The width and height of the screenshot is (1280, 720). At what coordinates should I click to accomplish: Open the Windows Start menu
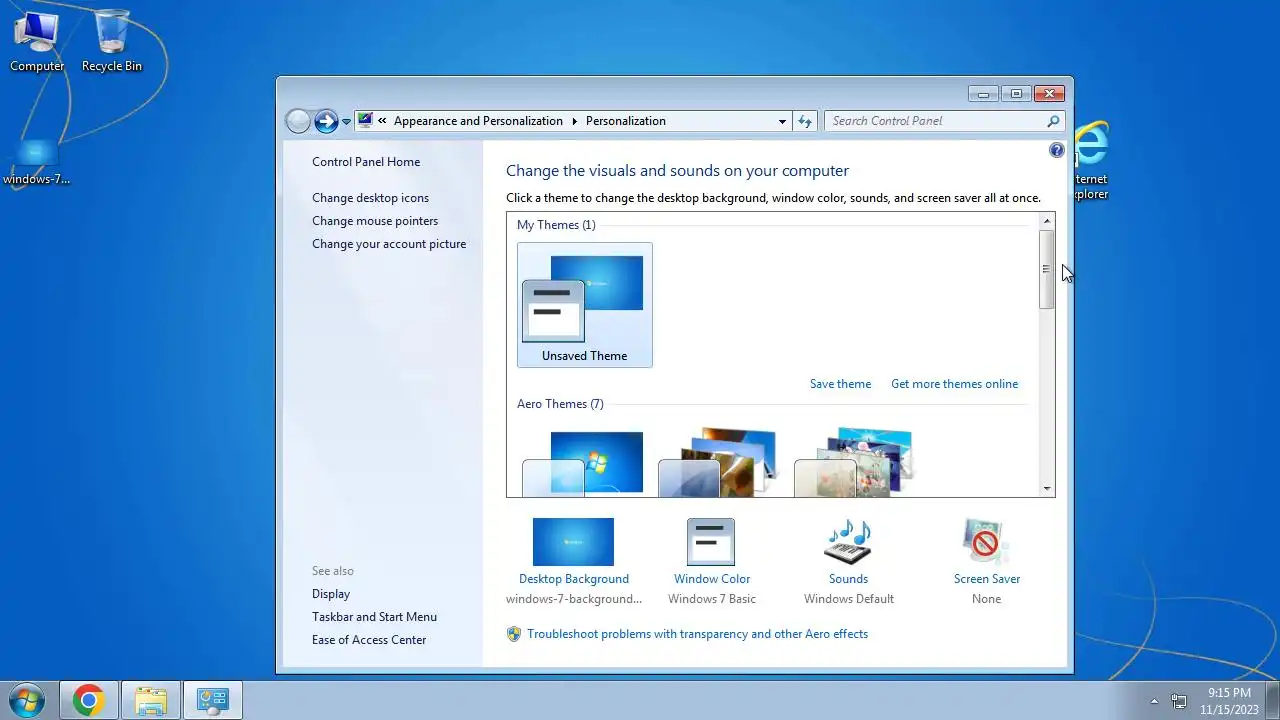[26, 700]
